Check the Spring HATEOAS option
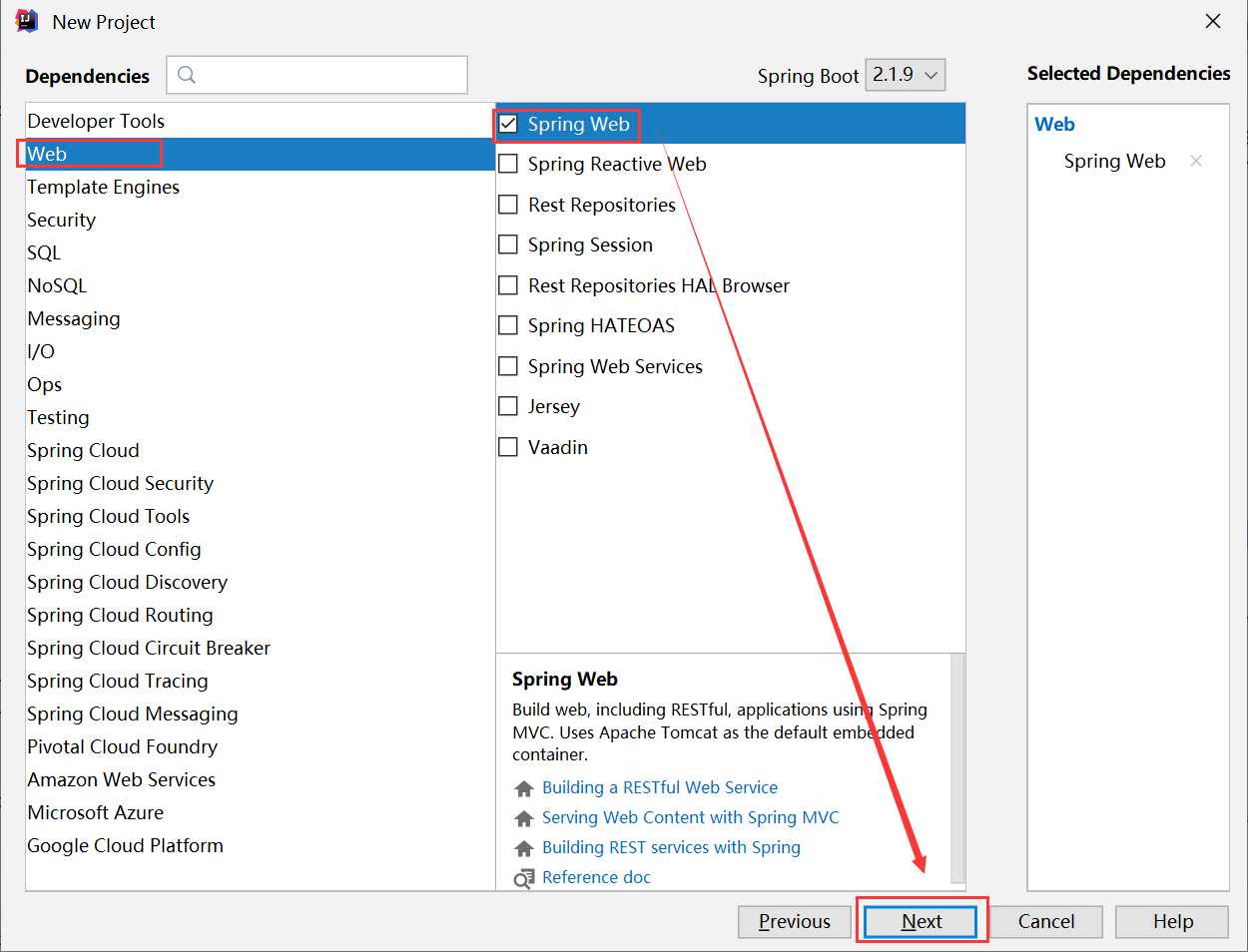 pos(508,325)
